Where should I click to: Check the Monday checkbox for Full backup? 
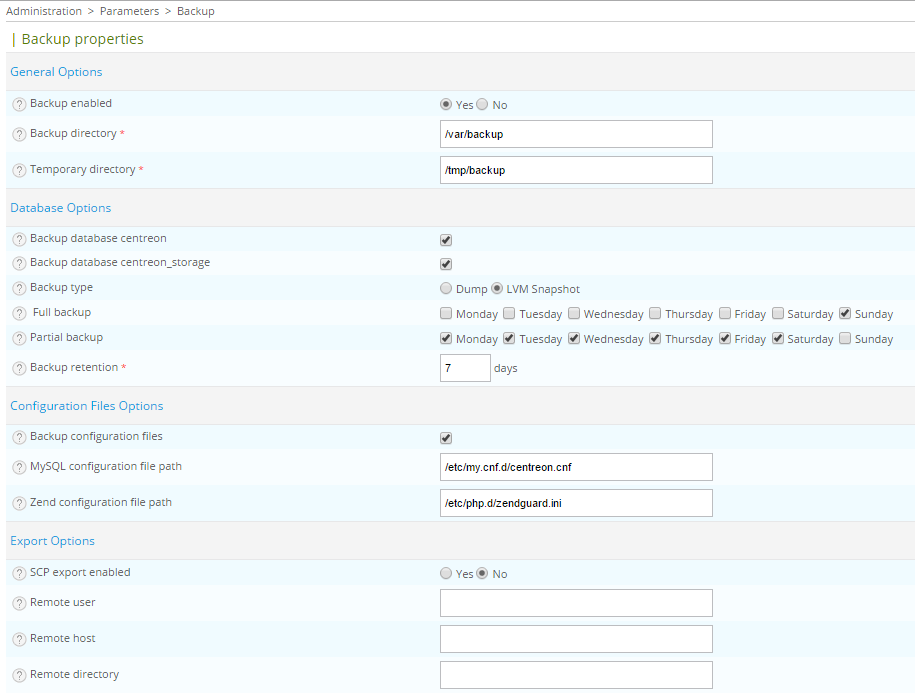[445, 312]
